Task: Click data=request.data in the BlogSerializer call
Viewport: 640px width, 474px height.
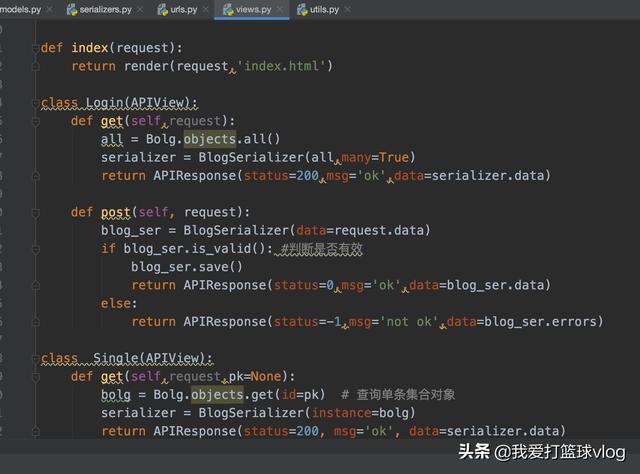Action: tap(360, 230)
